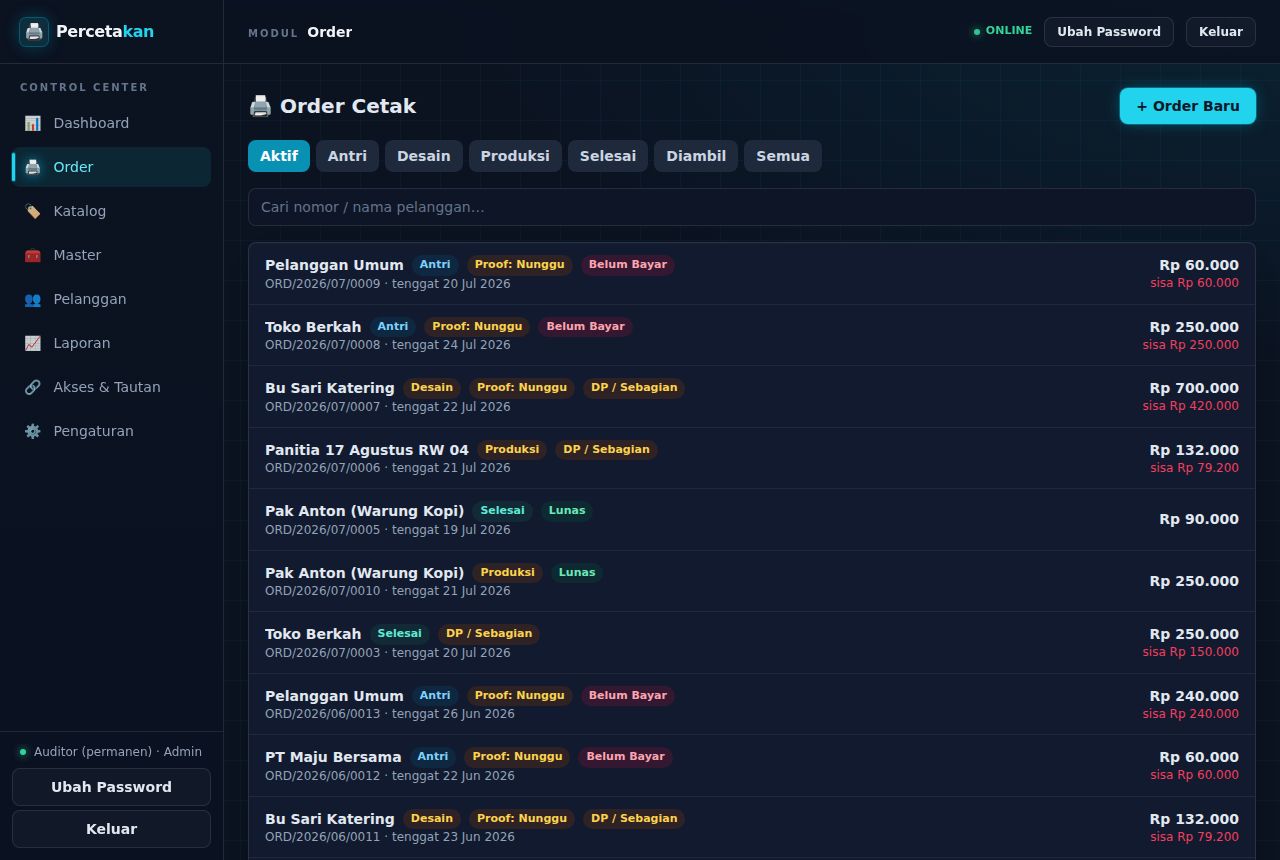Open Akses & Tautan link icon
Screen dimensions: 1280x860
pyautogui.click(x=33, y=387)
